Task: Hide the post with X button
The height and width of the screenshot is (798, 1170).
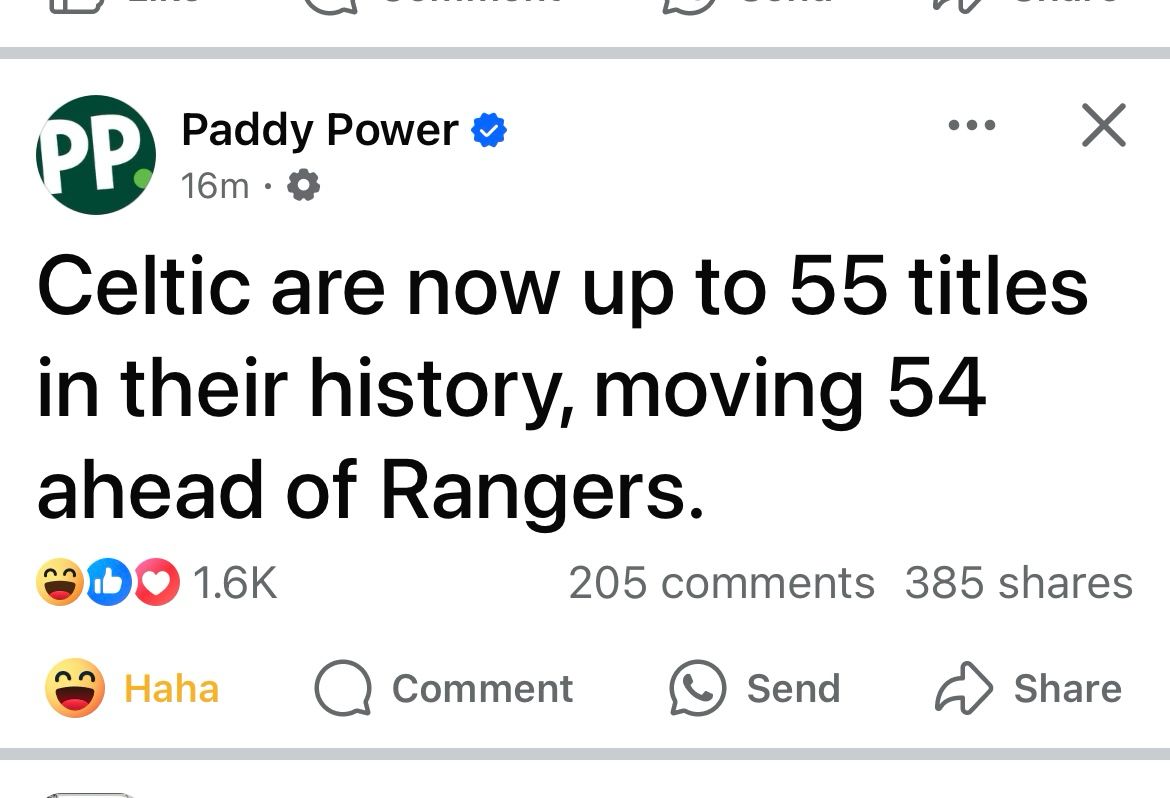Action: coord(1104,125)
